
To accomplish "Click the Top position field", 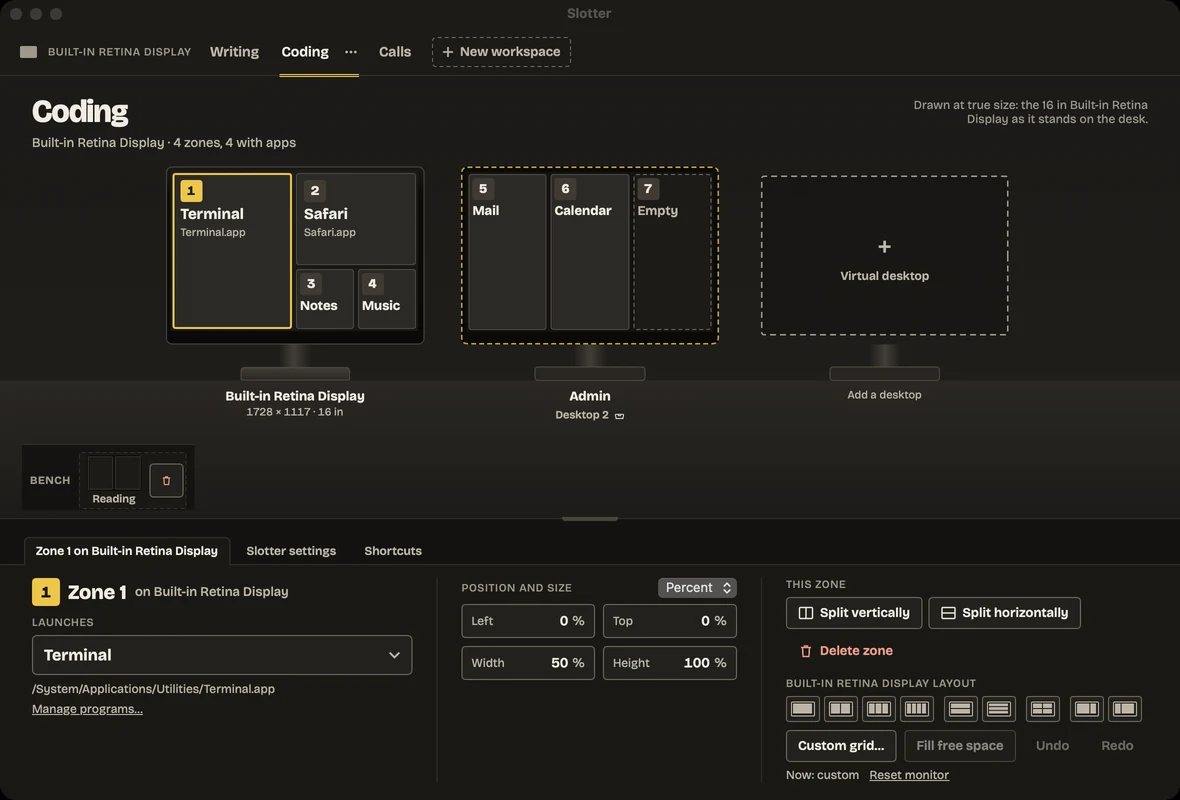I will pos(669,621).
